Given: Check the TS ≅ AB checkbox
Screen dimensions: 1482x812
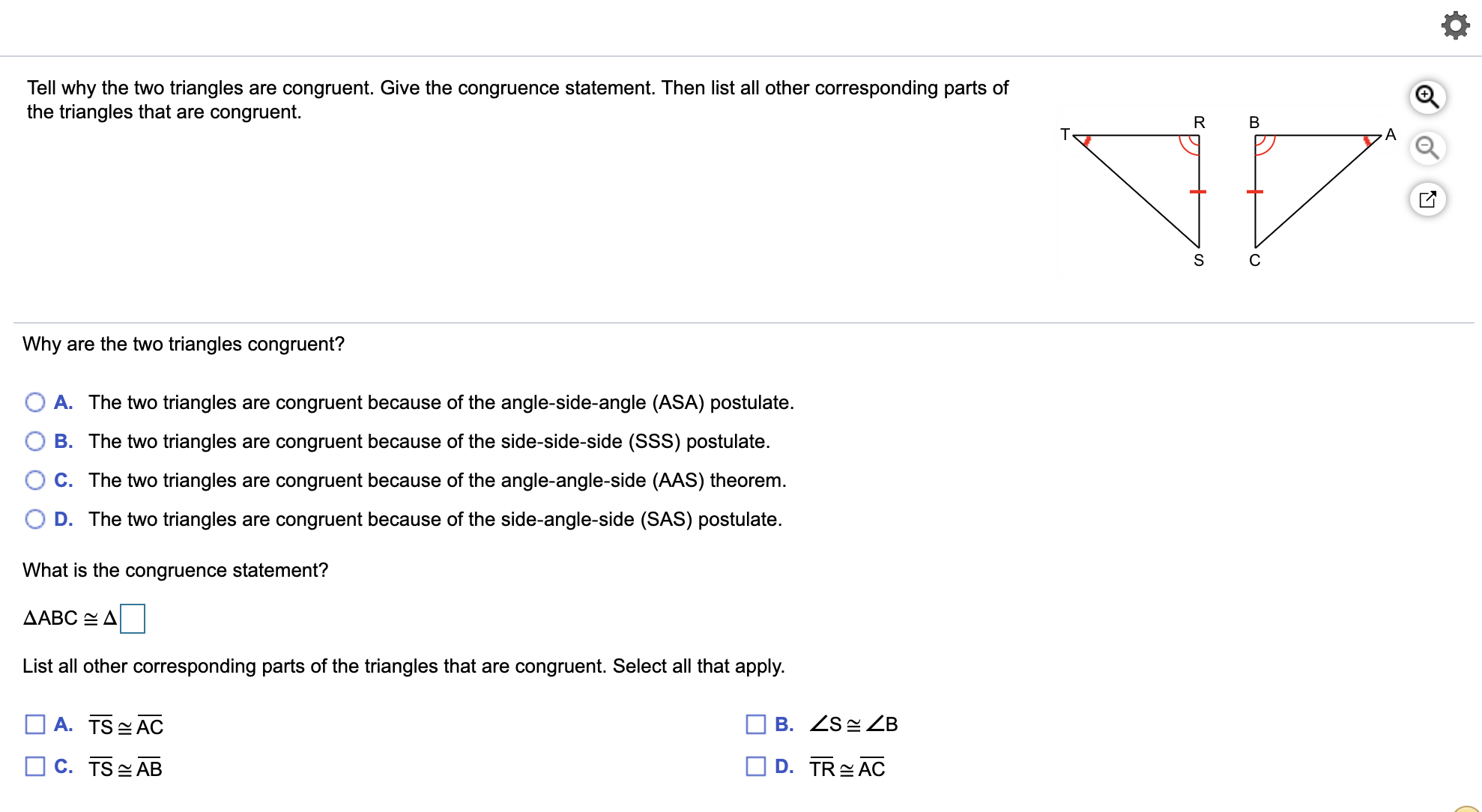Looking at the screenshot, I should tap(34, 766).
